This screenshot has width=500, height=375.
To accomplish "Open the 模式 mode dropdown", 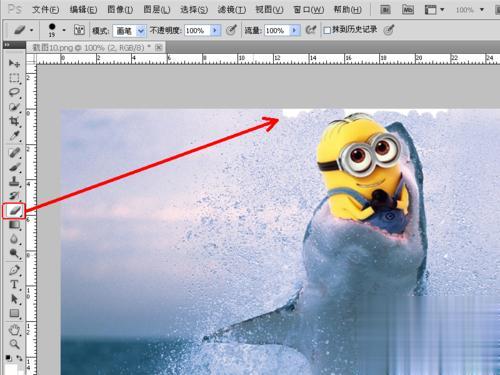I will (129, 31).
